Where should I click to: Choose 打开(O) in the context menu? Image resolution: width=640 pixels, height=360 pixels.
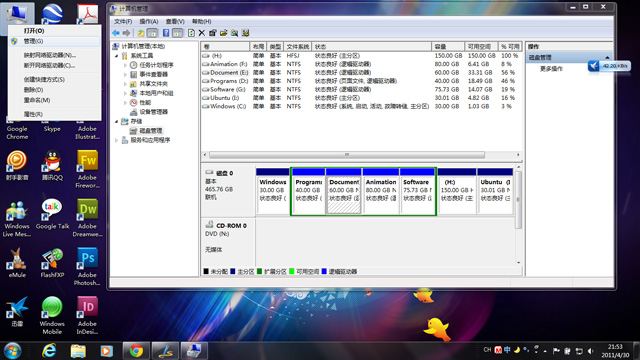coord(55,31)
